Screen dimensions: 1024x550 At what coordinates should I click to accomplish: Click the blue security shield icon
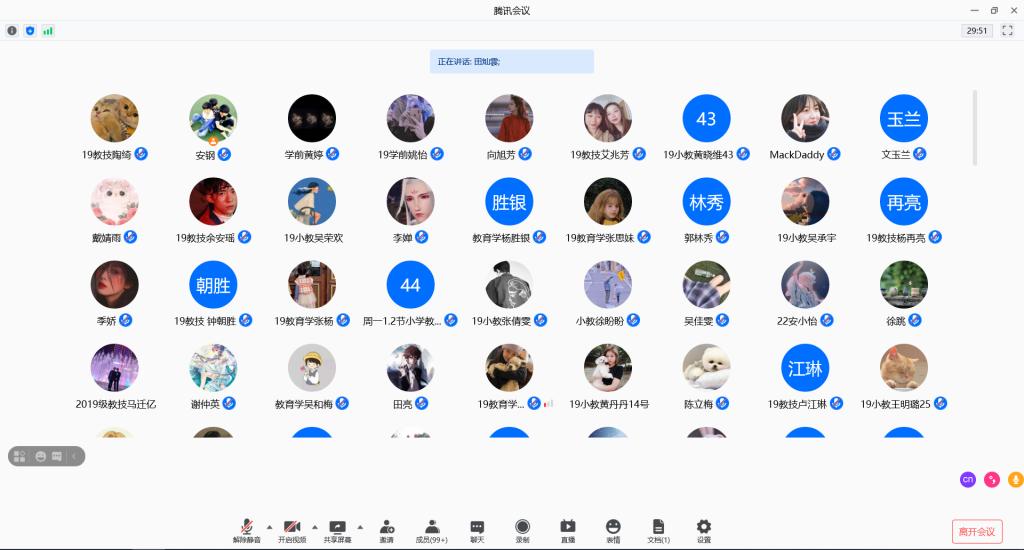pos(30,31)
